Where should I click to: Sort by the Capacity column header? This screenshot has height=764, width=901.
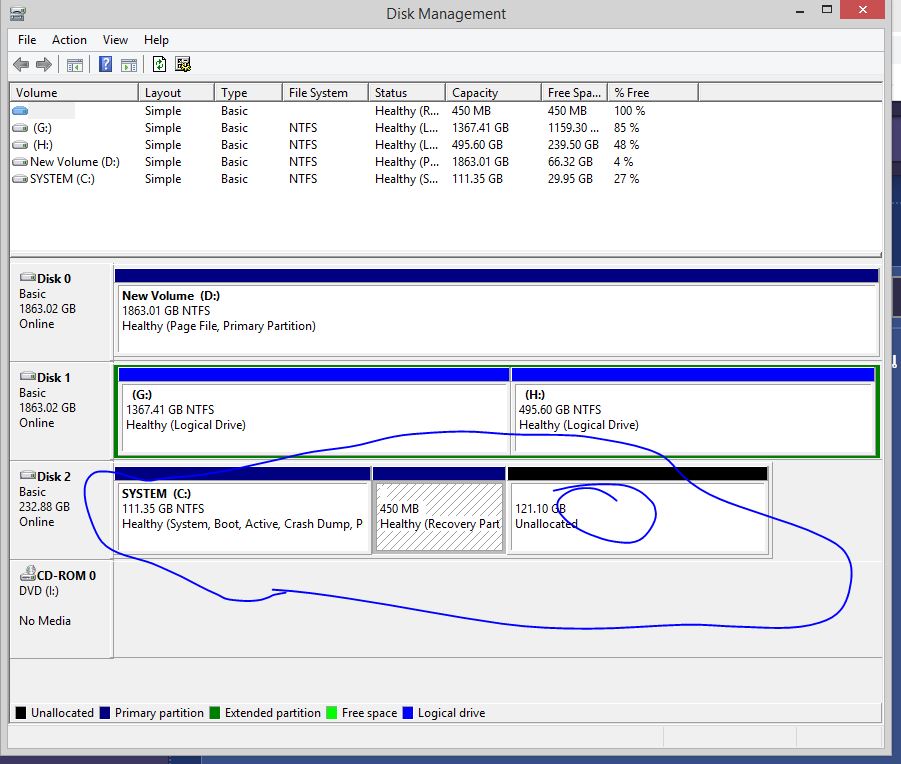pos(494,92)
